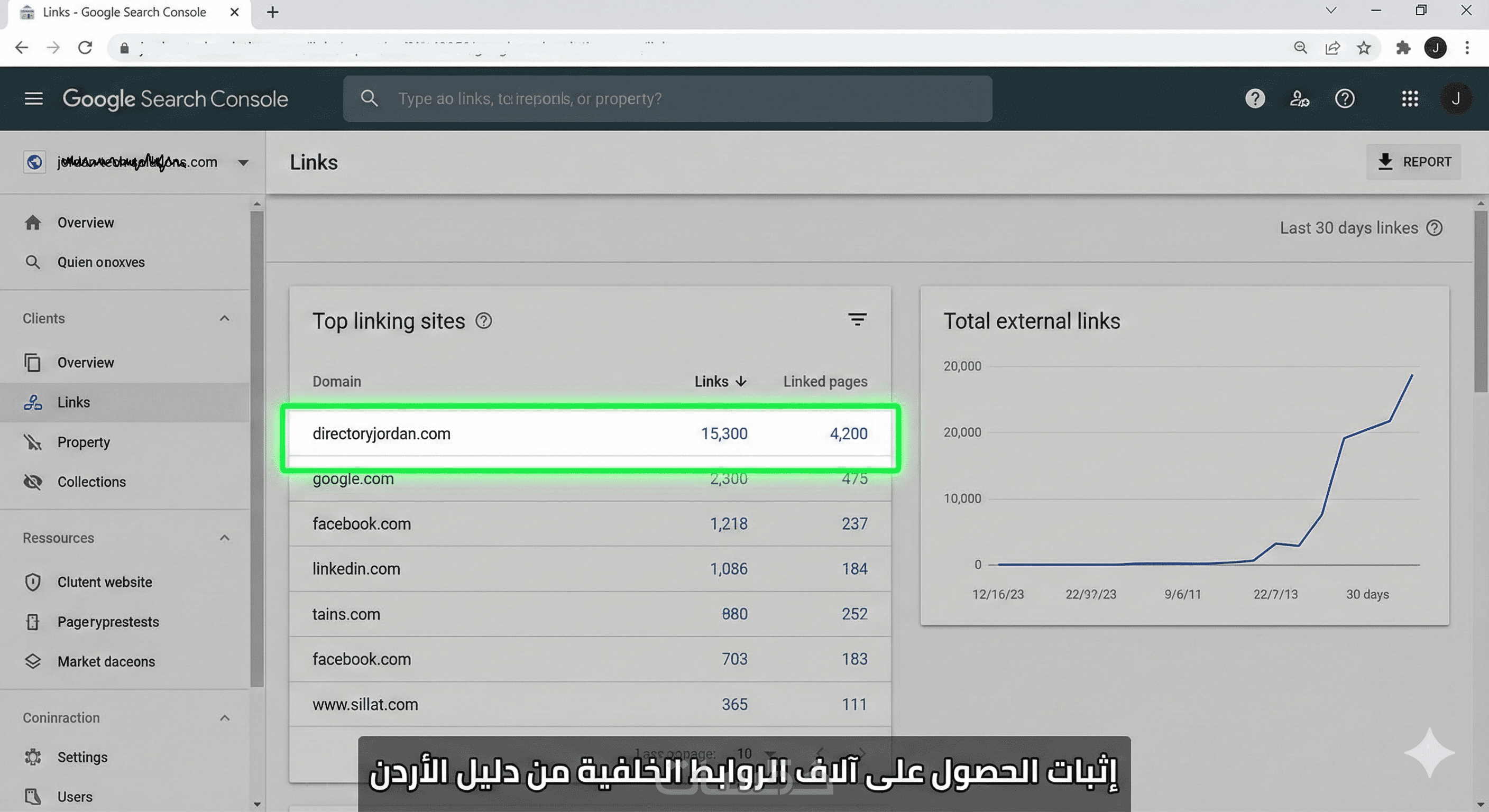Open Collections in the sidebar
The image size is (1489, 812).
click(x=91, y=482)
